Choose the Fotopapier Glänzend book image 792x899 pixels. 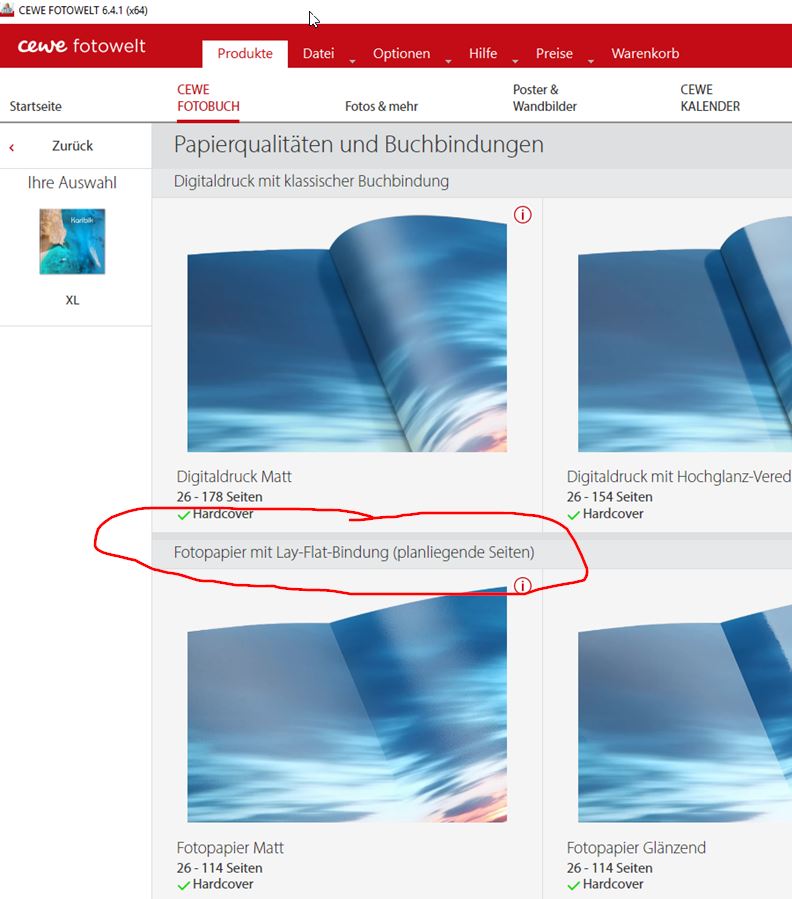point(685,714)
